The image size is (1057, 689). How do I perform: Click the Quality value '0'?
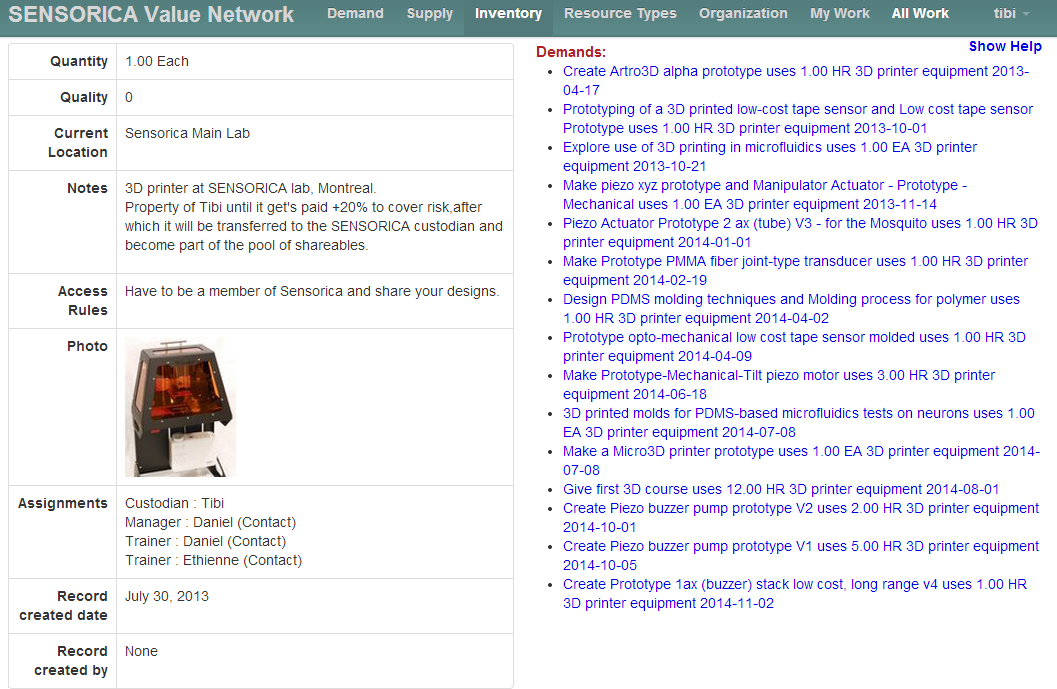click(129, 97)
